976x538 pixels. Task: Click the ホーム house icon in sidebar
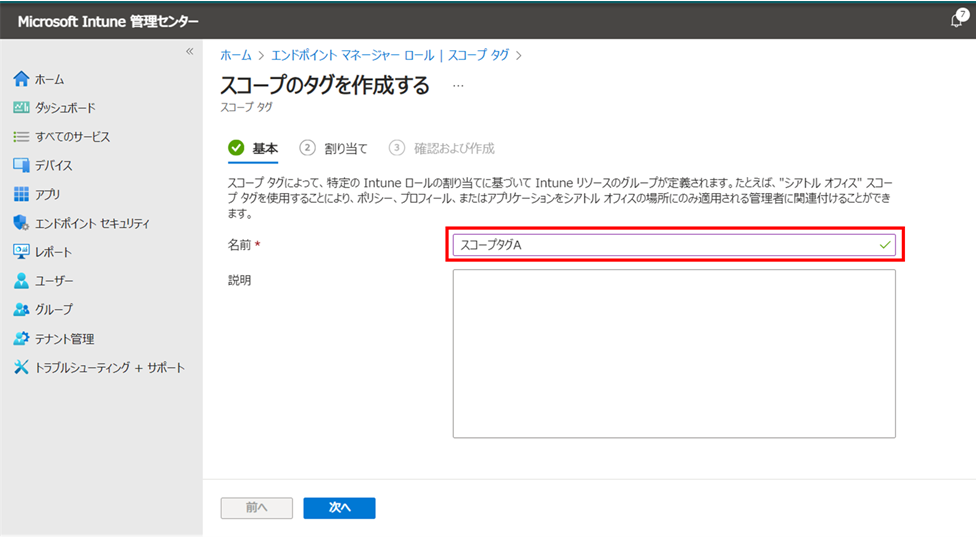pyautogui.click(x=21, y=78)
